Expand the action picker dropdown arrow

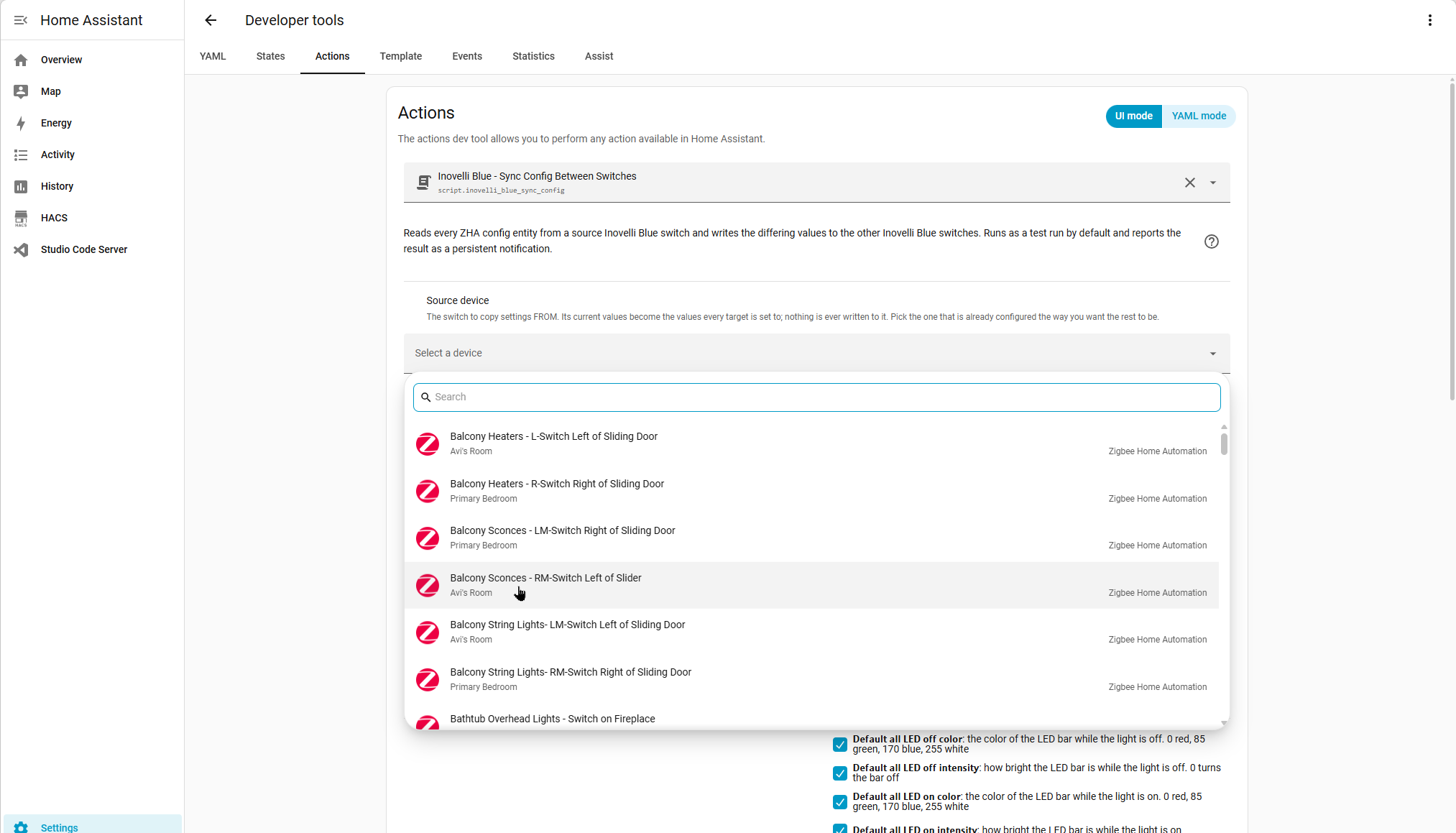tap(1213, 183)
